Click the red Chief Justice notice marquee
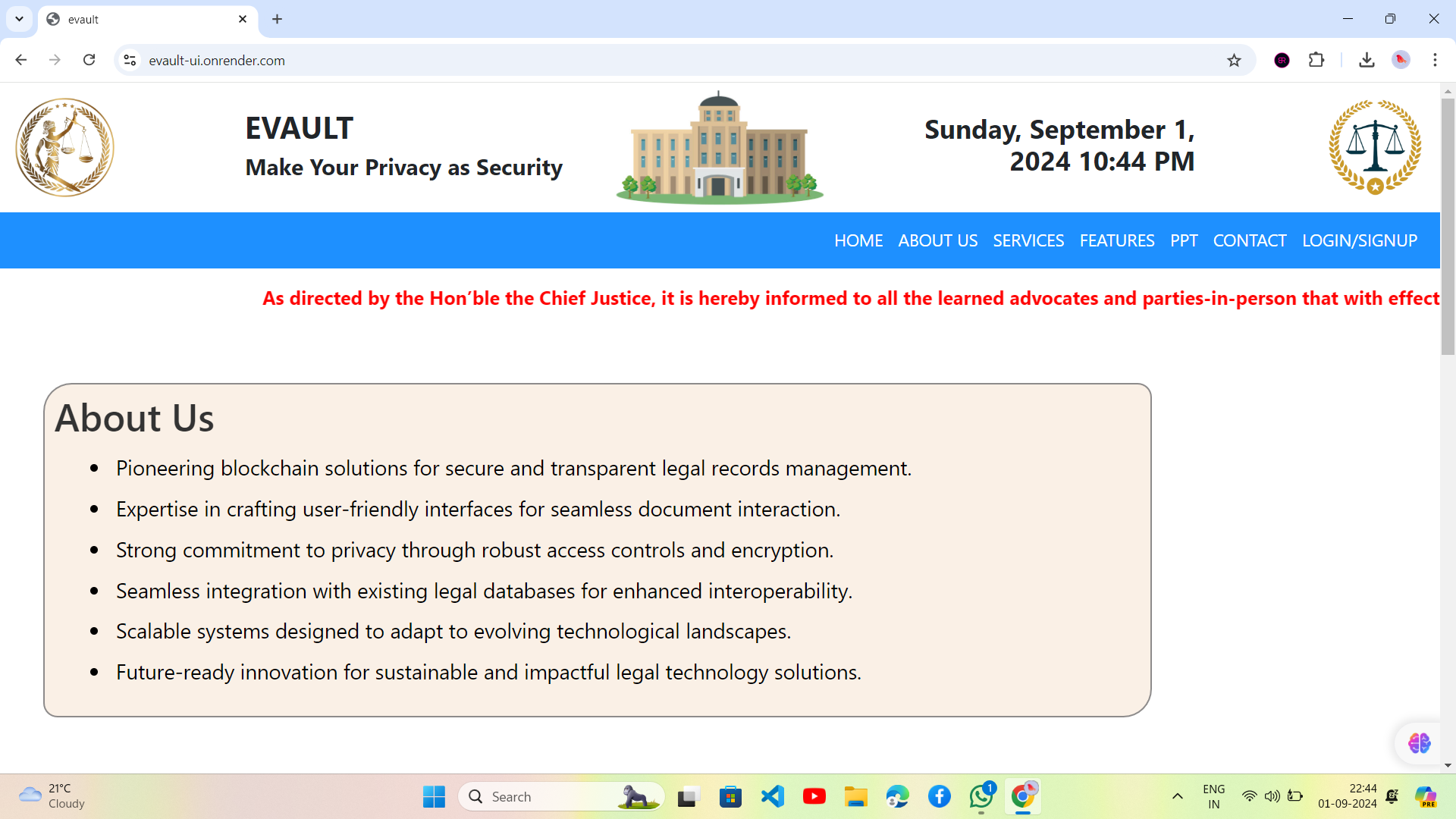 point(851,298)
